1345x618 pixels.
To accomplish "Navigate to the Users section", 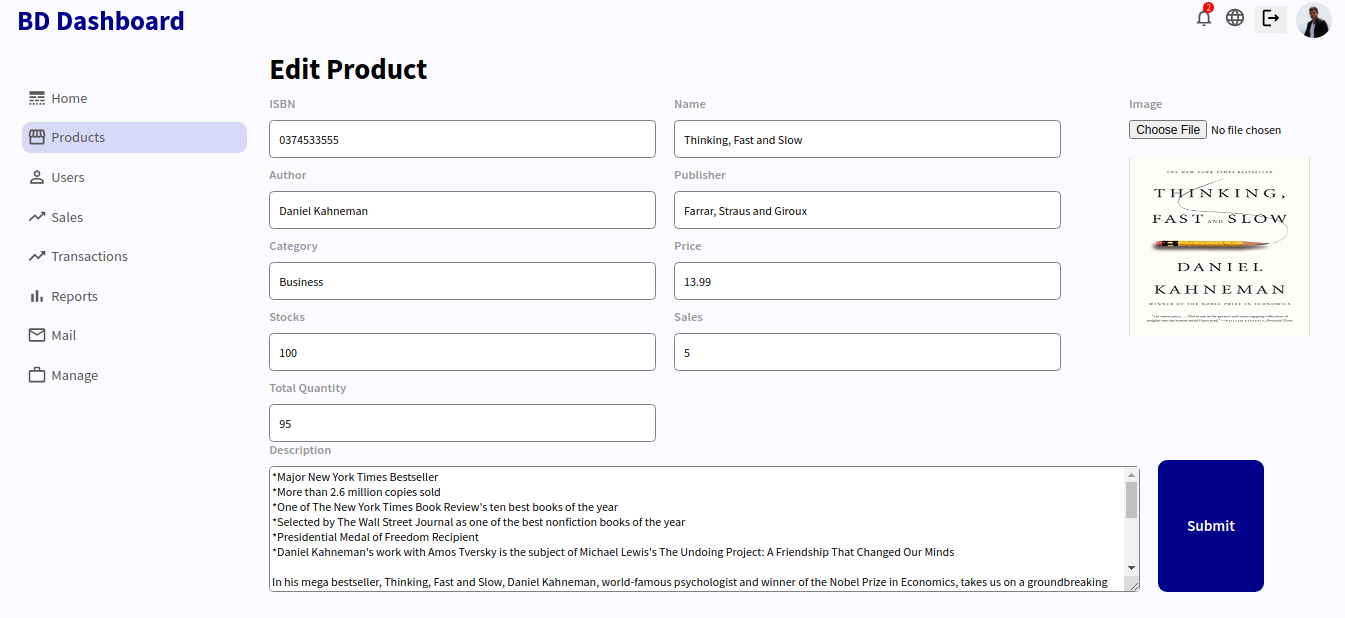I will pos(70,177).
